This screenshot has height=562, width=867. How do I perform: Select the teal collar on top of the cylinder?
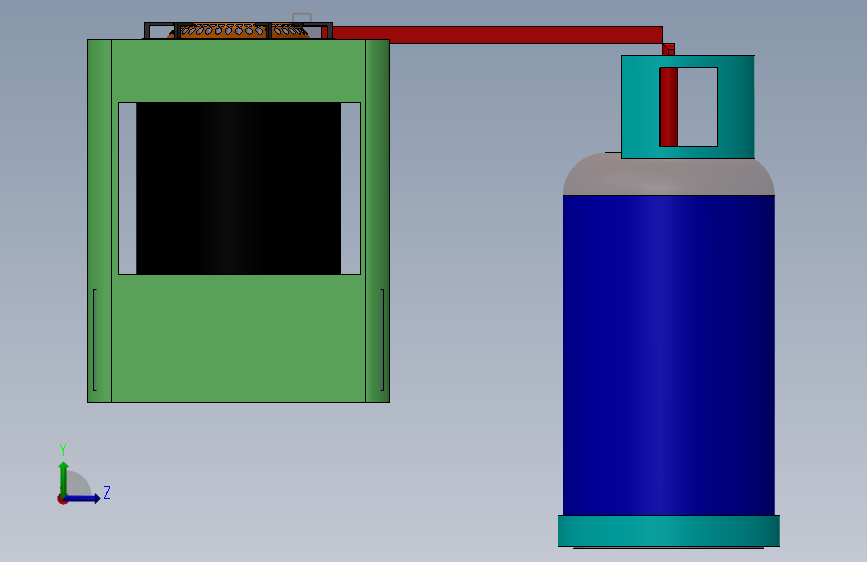(640, 107)
